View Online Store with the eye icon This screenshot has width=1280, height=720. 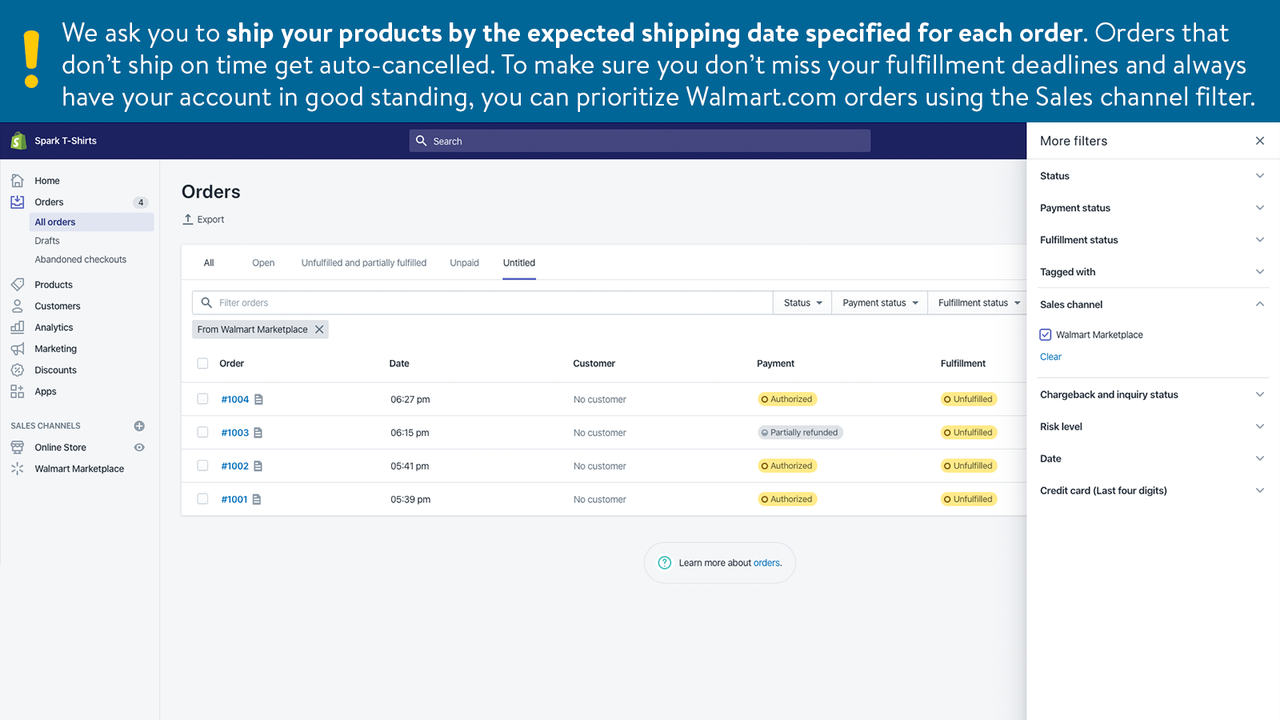(x=139, y=448)
